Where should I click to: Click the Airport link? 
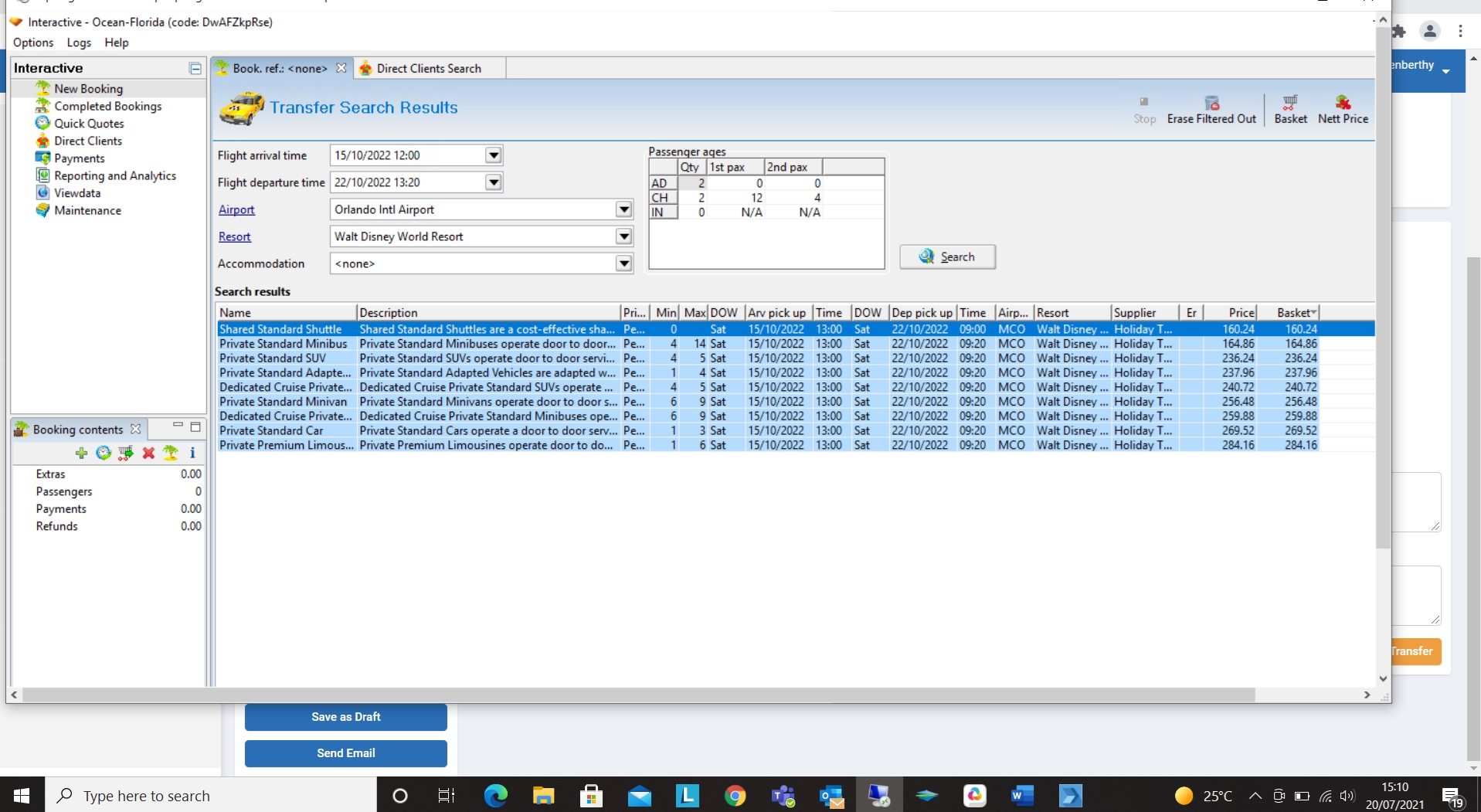pyautogui.click(x=236, y=209)
